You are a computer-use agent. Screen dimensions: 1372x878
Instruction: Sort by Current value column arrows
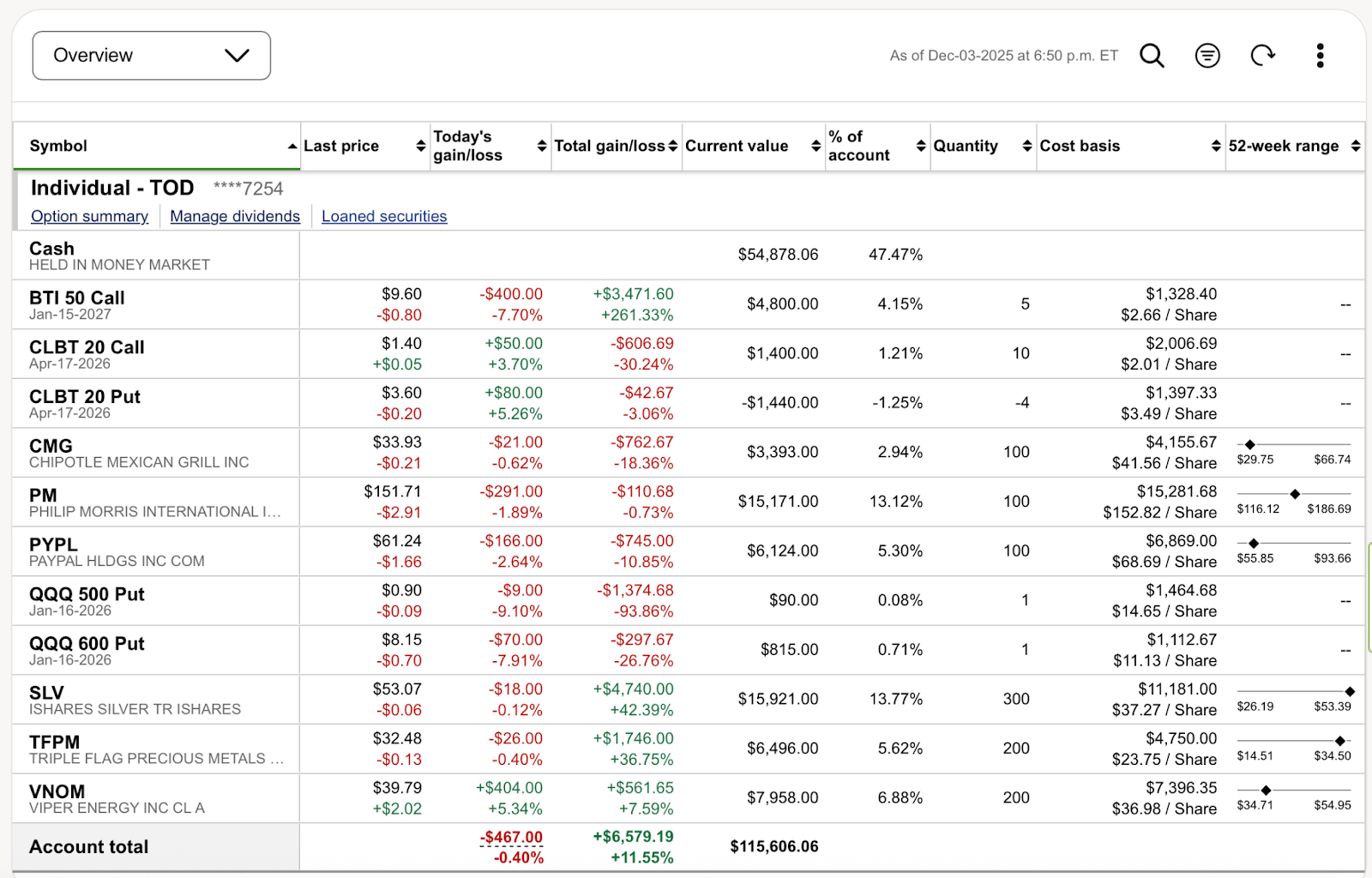point(815,147)
